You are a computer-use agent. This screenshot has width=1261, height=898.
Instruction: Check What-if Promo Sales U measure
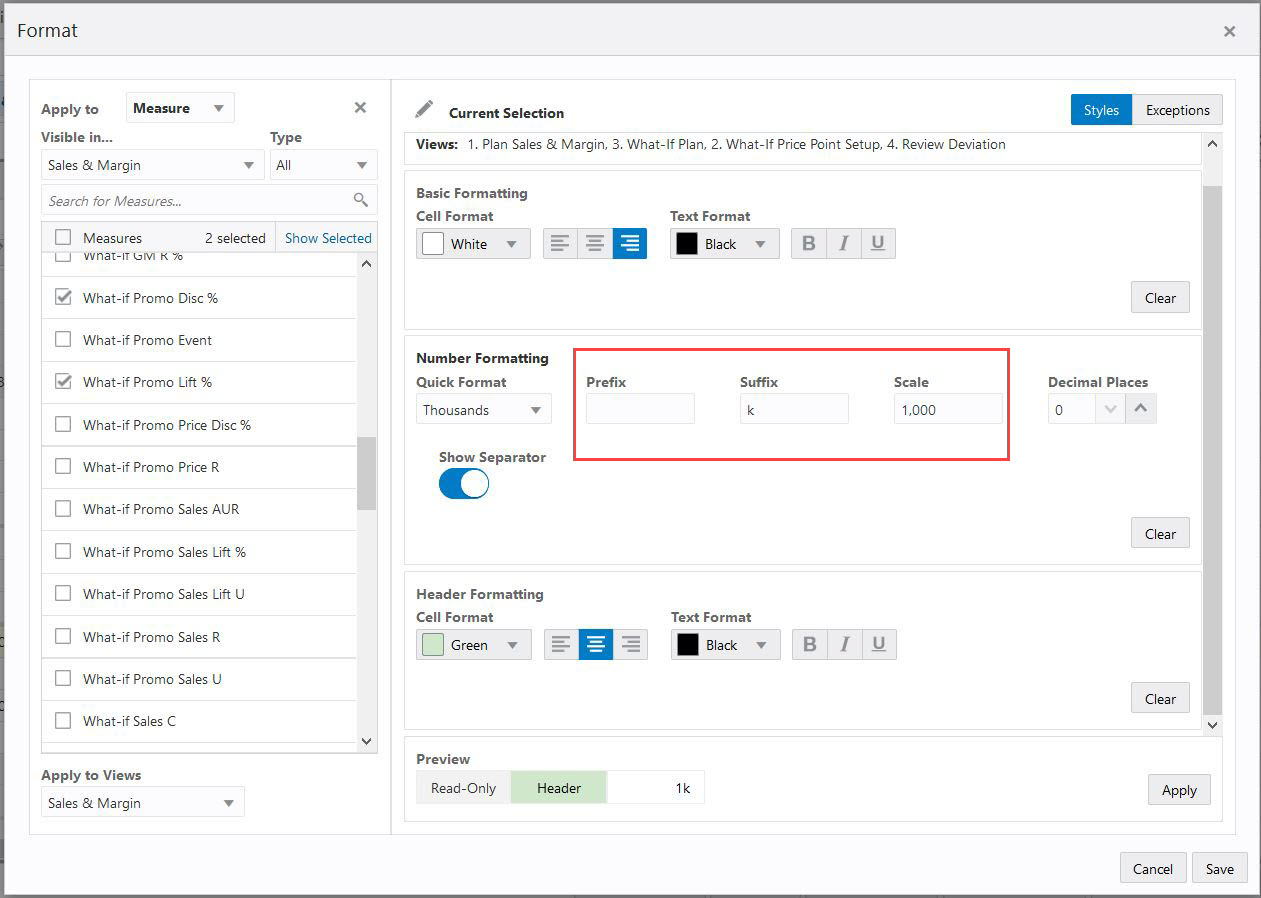tap(63, 678)
